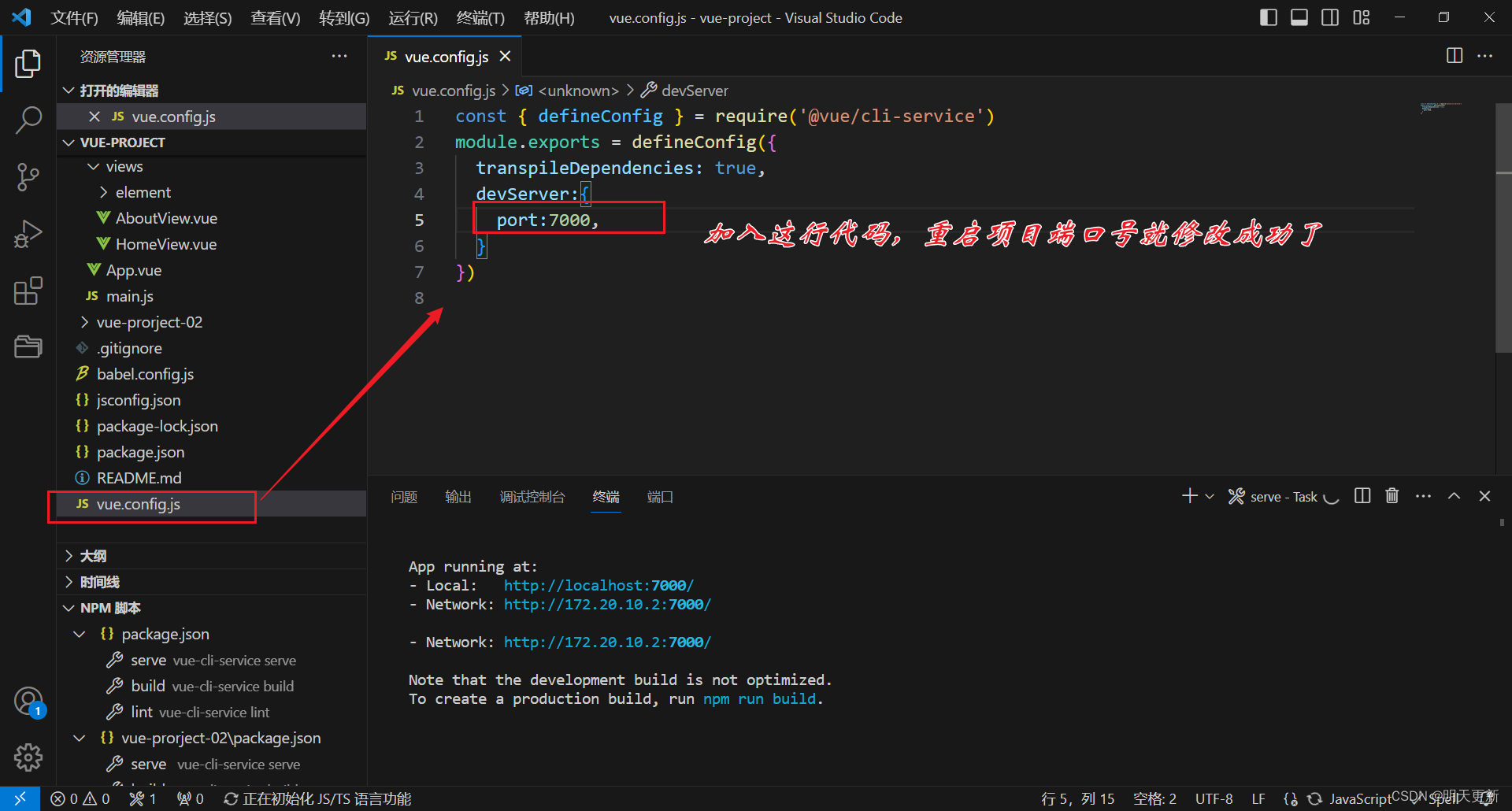Open explorer more actions ellipsis
The image size is (1512, 811).
339,56
